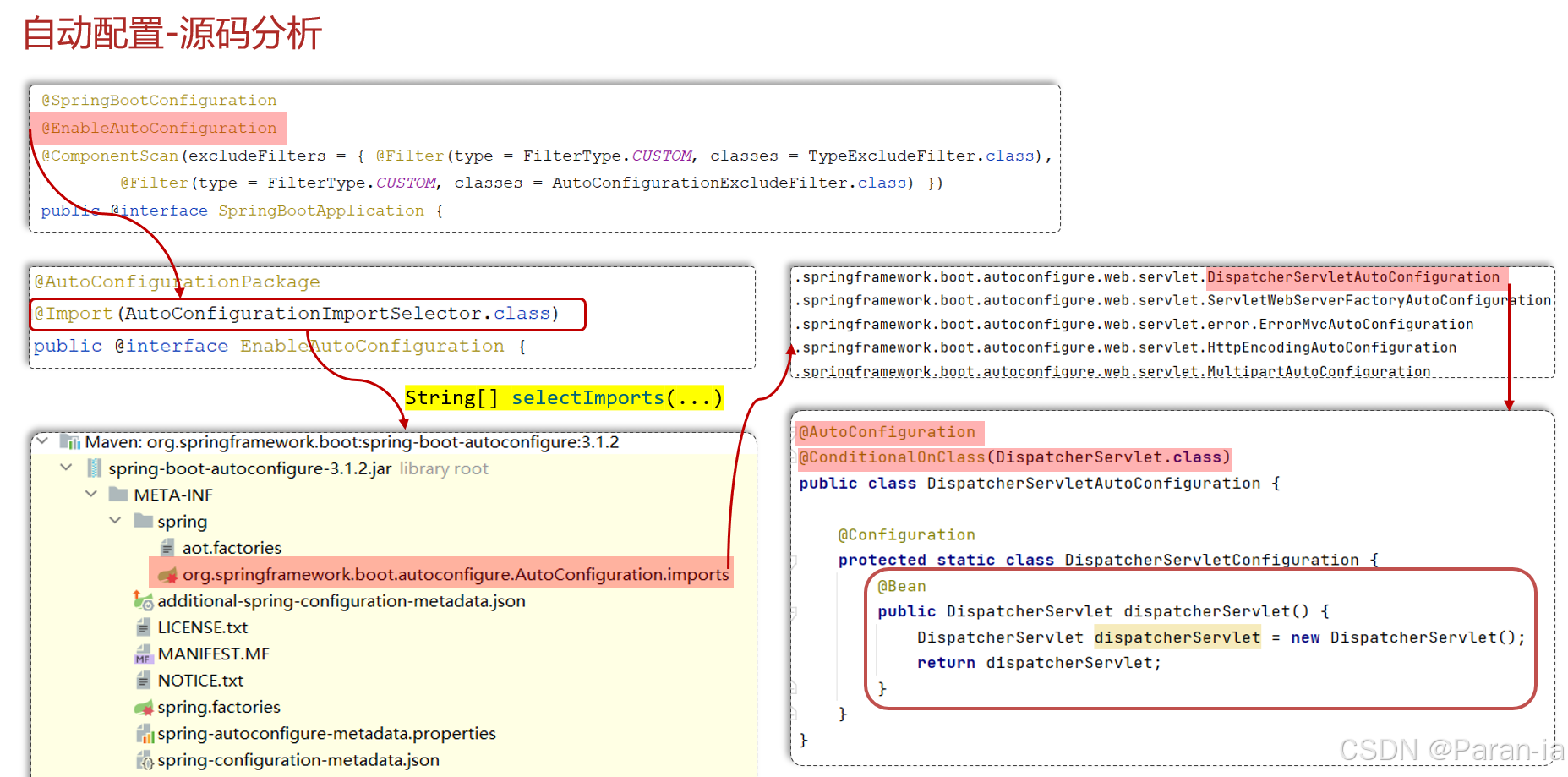Open spring-autoconfigure-metadata.properties
This screenshot has height=777, width=1568.
click(326, 734)
